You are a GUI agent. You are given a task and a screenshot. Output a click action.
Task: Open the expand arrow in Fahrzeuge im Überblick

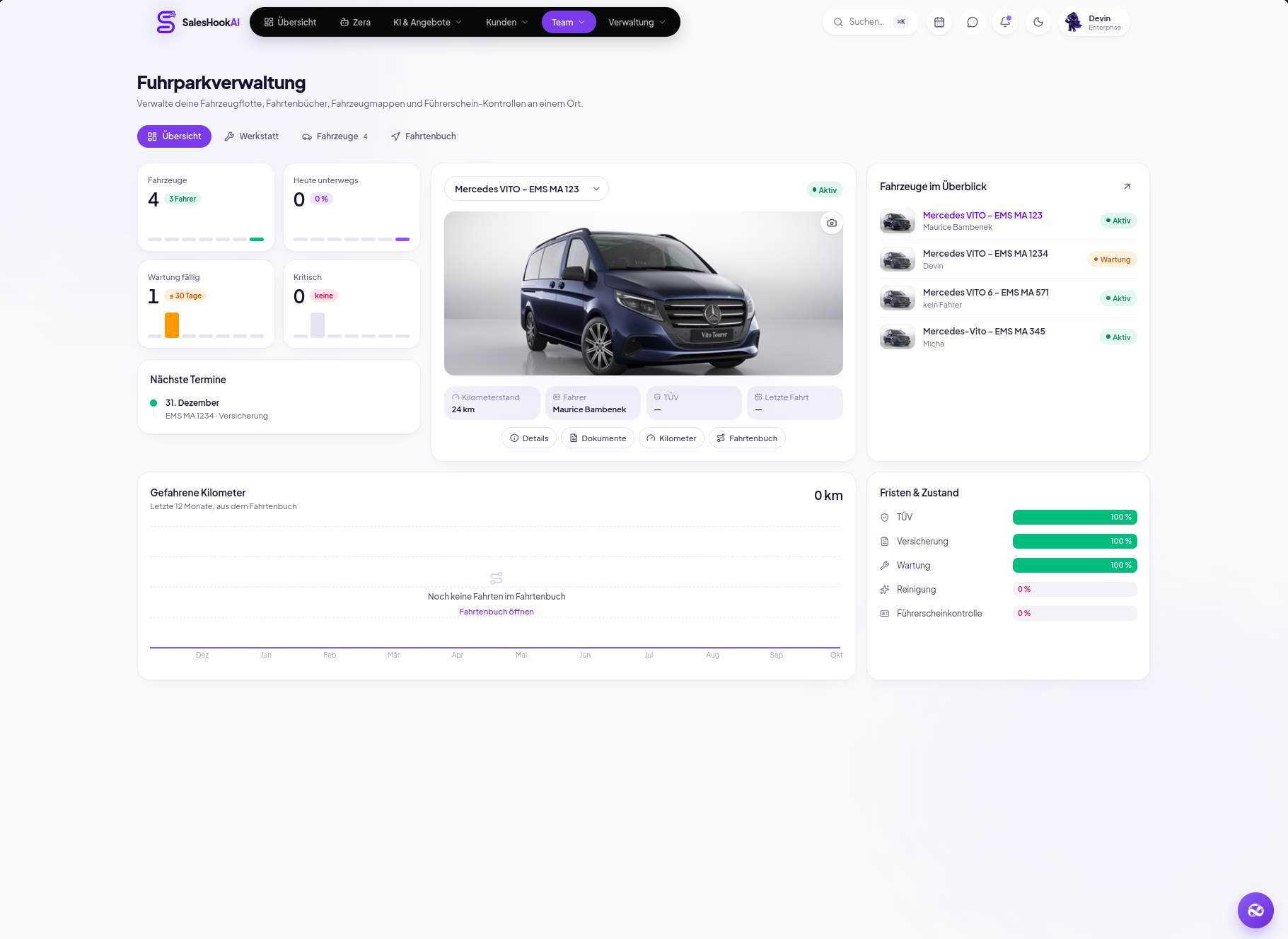pos(1127,187)
